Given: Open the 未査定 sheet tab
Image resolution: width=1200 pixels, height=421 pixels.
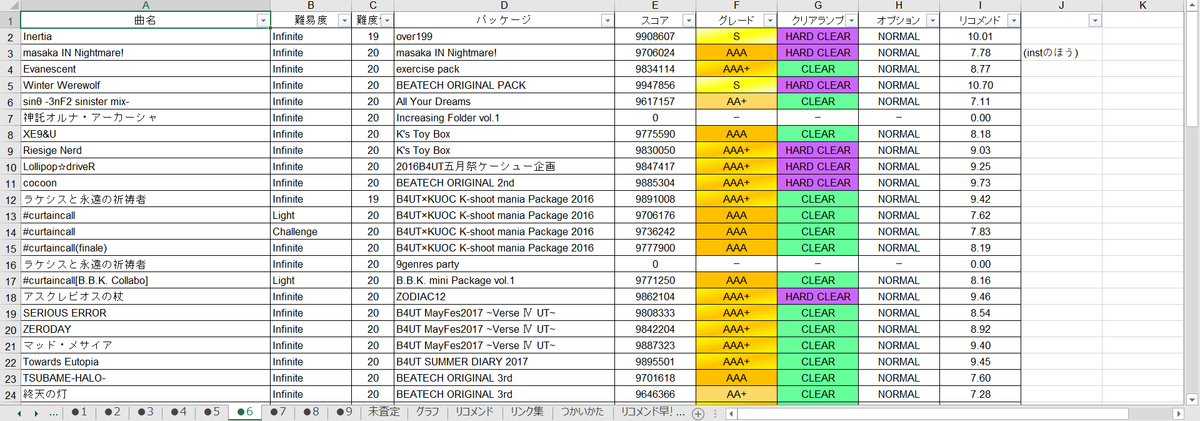Looking at the screenshot, I should point(385,412).
